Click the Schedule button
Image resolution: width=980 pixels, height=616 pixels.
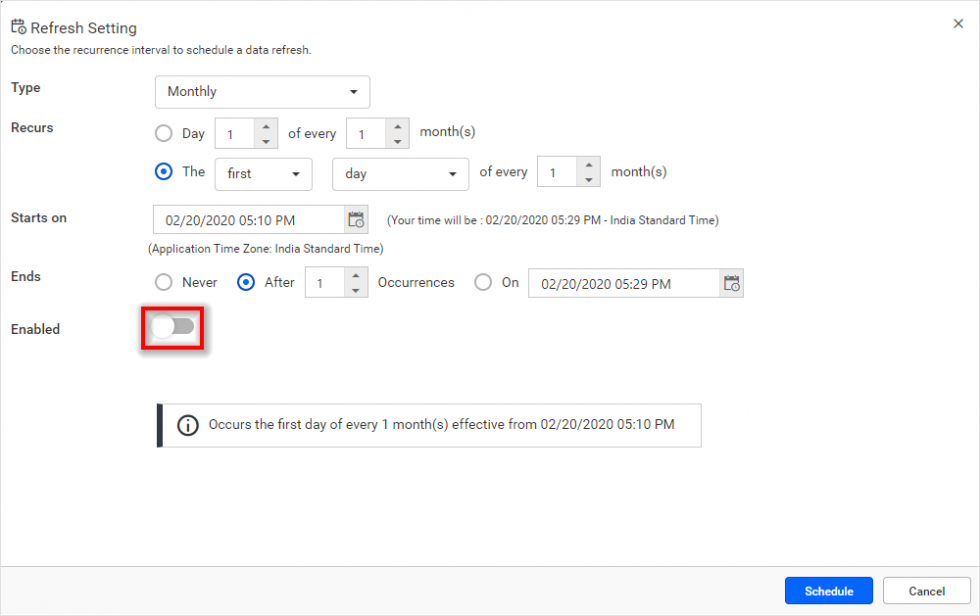(828, 590)
